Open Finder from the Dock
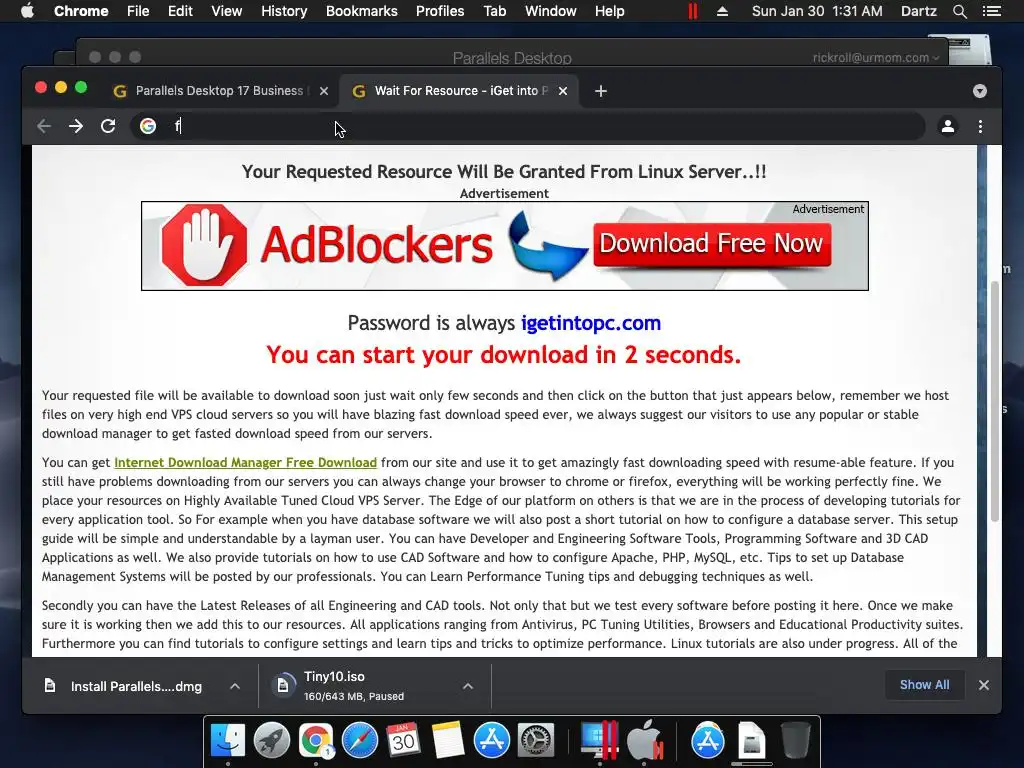The height and width of the screenshot is (768, 1024). (x=227, y=740)
